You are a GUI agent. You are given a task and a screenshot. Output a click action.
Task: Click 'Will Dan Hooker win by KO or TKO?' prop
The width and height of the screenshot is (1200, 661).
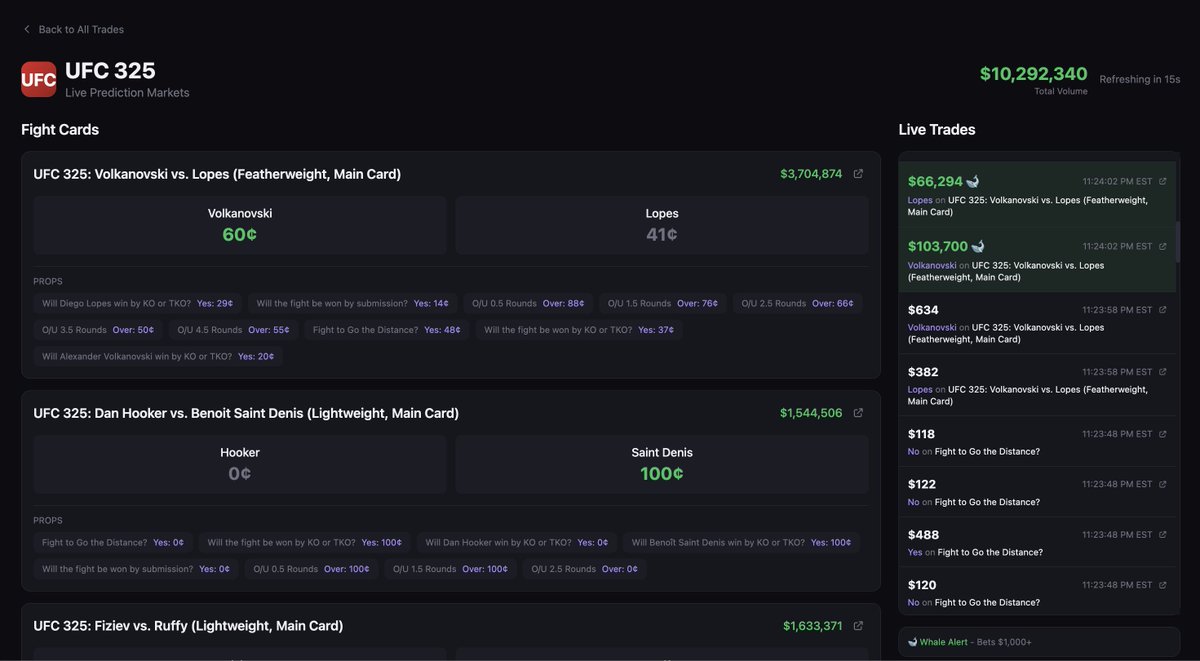(x=517, y=542)
